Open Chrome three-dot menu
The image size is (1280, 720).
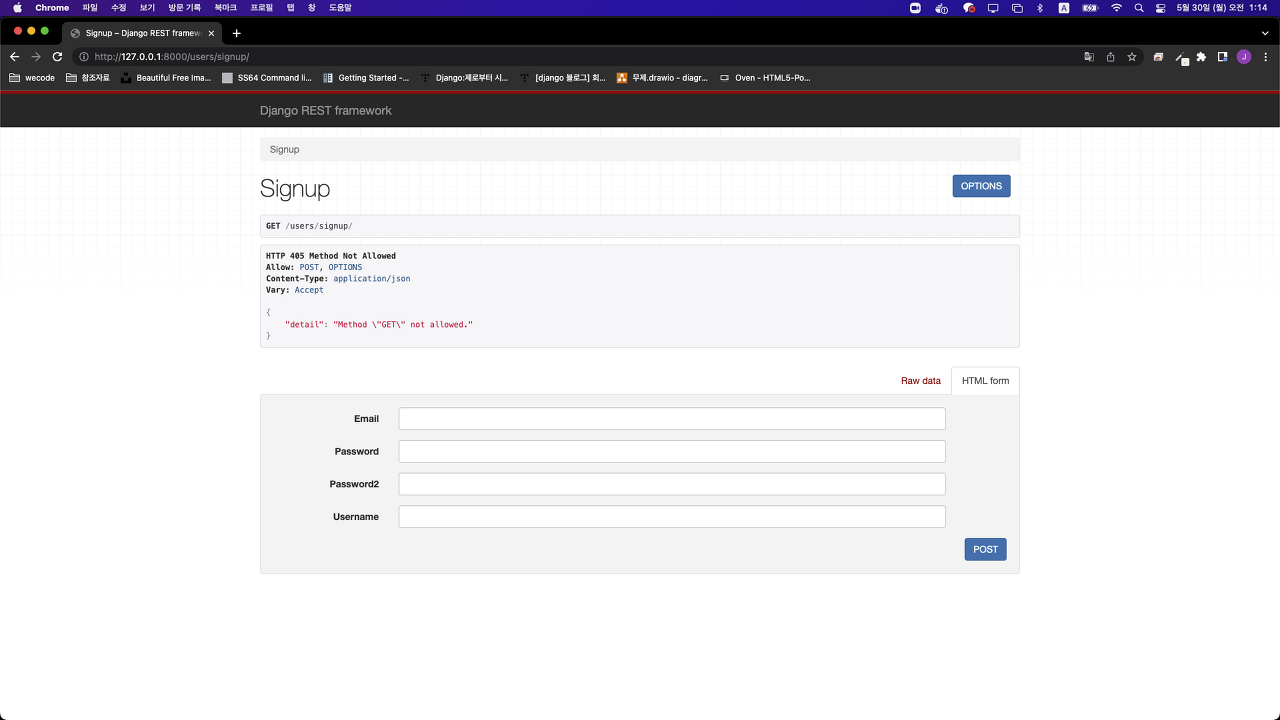[x=1265, y=57]
